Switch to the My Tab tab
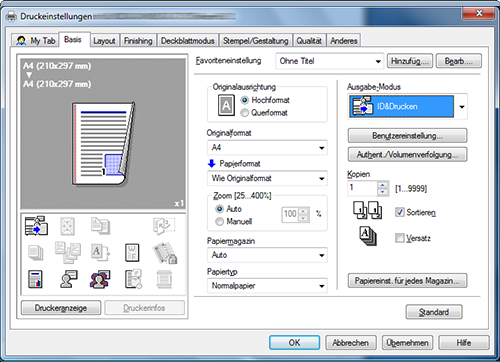The height and width of the screenshot is (362, 500). point(35,41)
